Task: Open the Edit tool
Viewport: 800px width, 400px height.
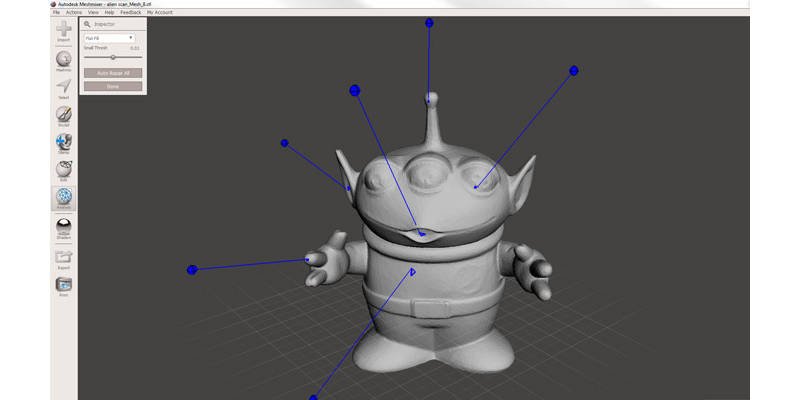Action: (x=64, y=171)
